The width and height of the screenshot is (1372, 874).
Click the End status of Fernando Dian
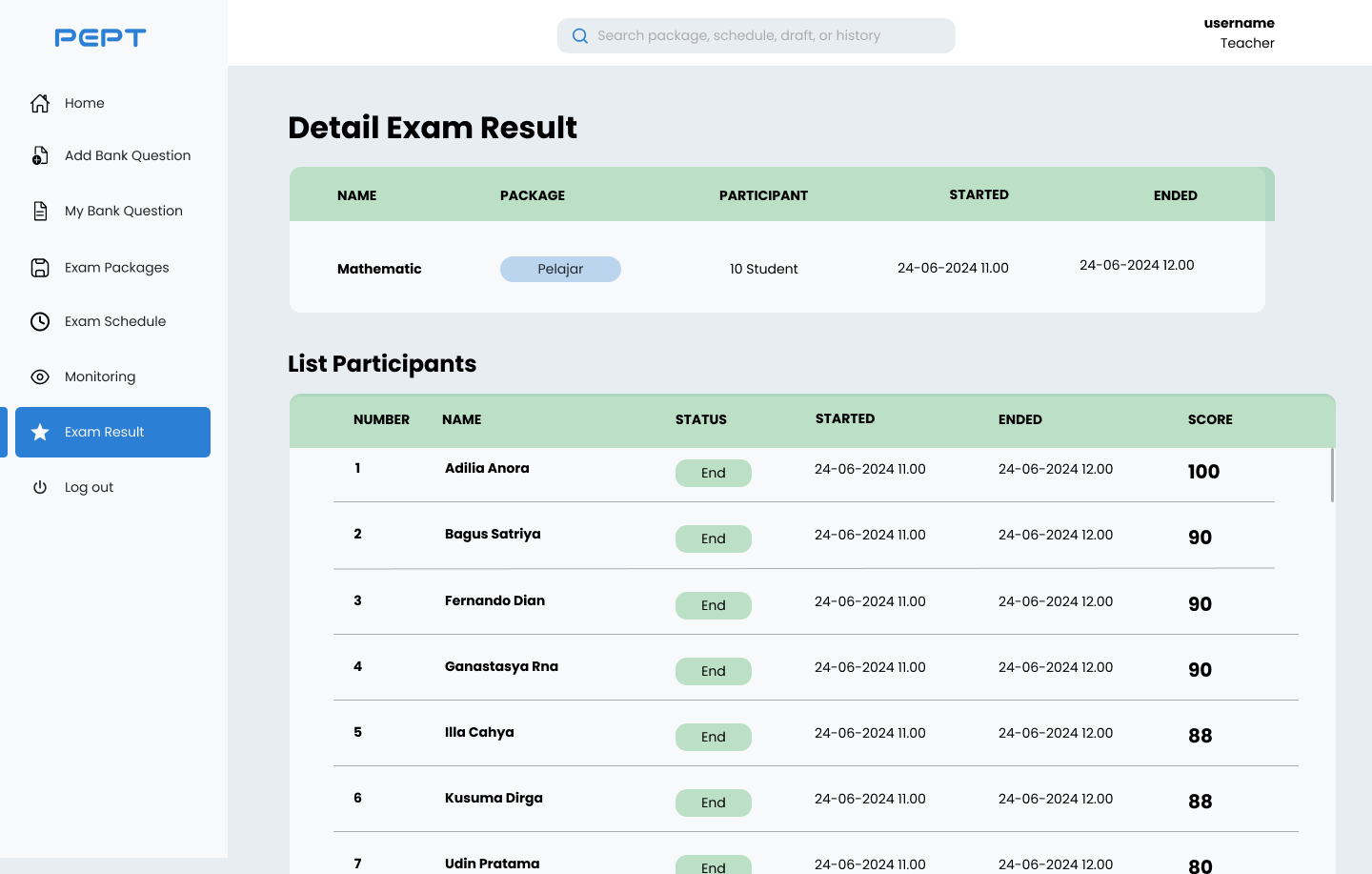pyautogui.click(x=714, y=605)
